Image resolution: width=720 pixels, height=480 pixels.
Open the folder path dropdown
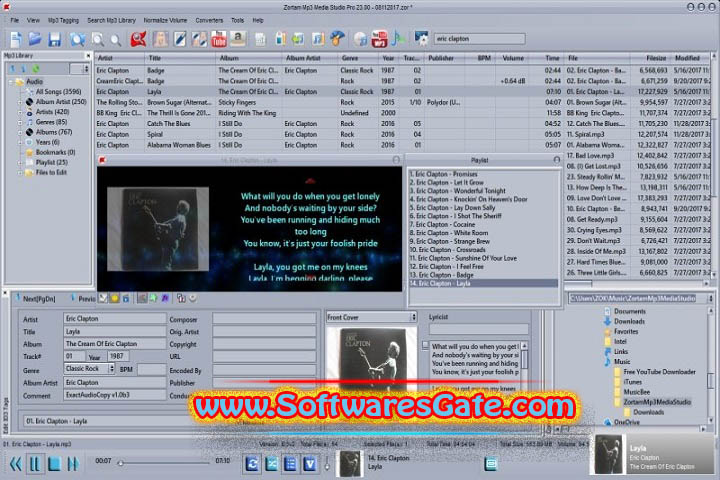[710, 299]
